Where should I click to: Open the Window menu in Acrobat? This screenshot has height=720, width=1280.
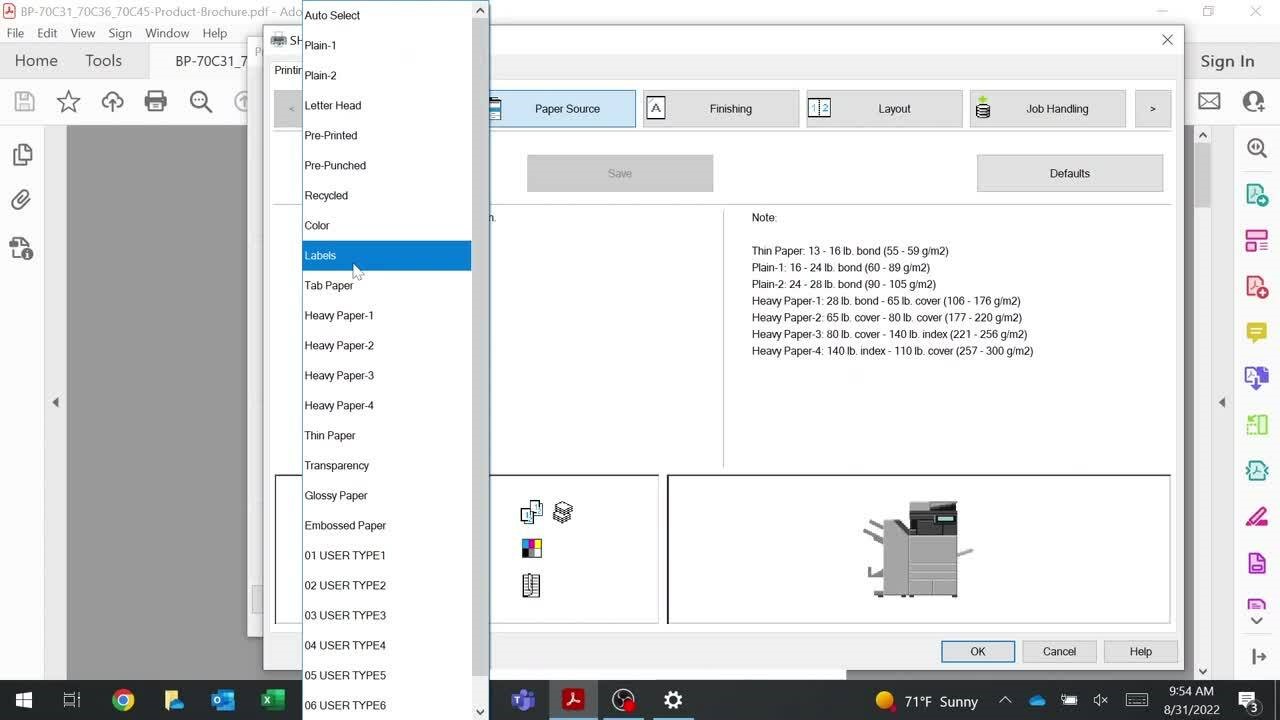(x=167, y=33)
